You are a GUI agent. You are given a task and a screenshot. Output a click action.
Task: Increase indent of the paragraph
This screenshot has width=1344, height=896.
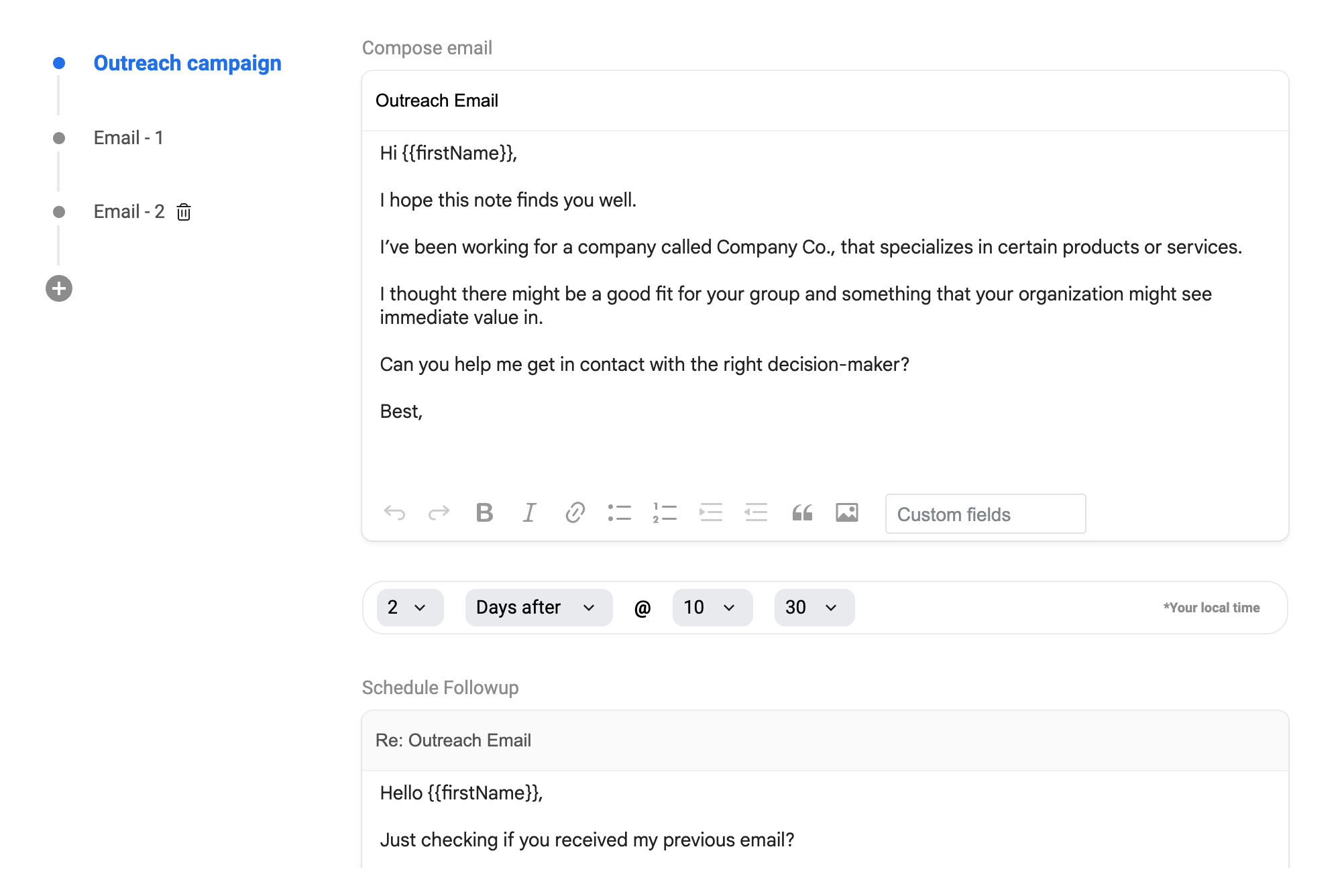pyautogui.click(x=711, y=513)
